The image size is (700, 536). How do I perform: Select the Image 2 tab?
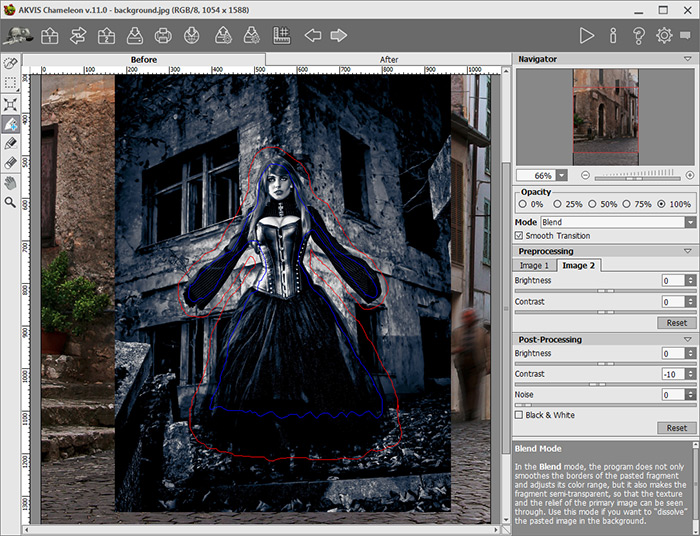(x=579, y=266)
